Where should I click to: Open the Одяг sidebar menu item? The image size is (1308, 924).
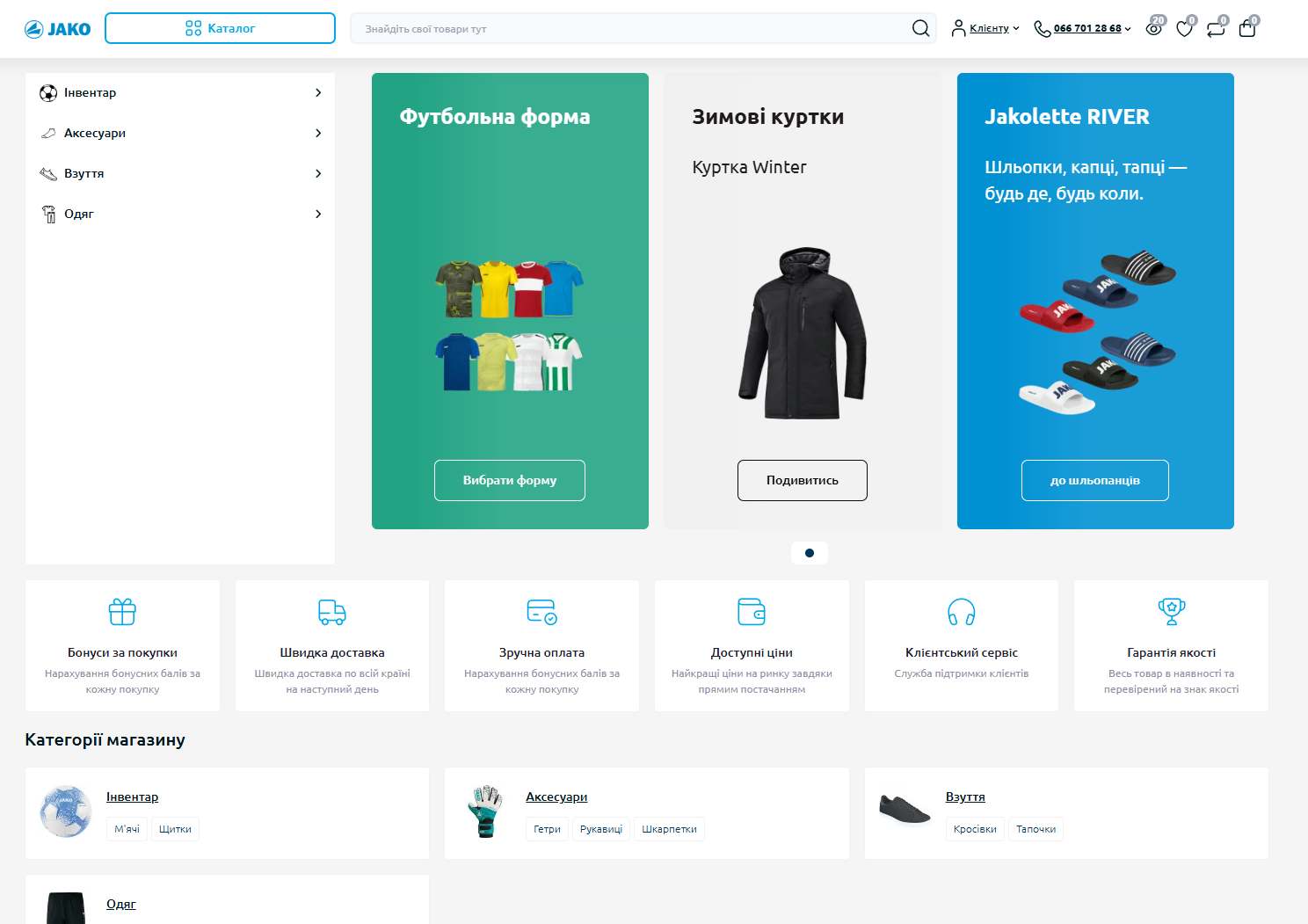[79, 214]
